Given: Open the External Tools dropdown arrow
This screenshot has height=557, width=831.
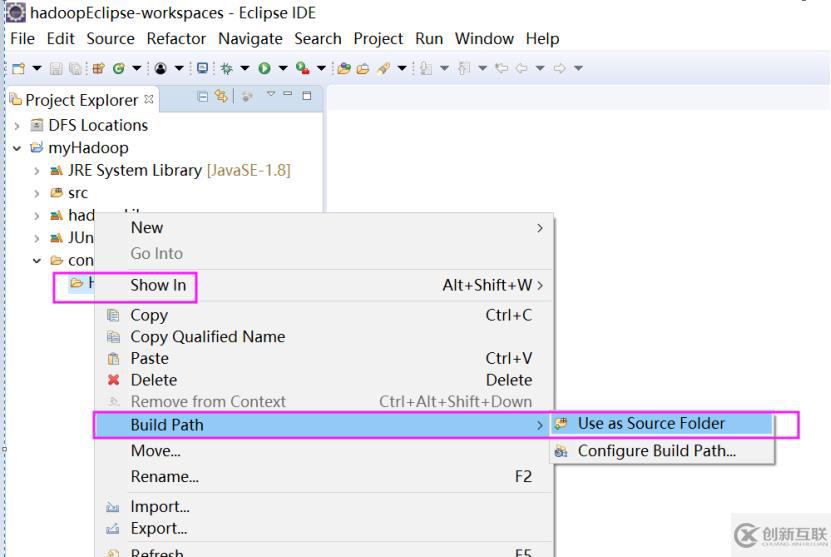Looking at the screenshot, I should coord(321,68).
